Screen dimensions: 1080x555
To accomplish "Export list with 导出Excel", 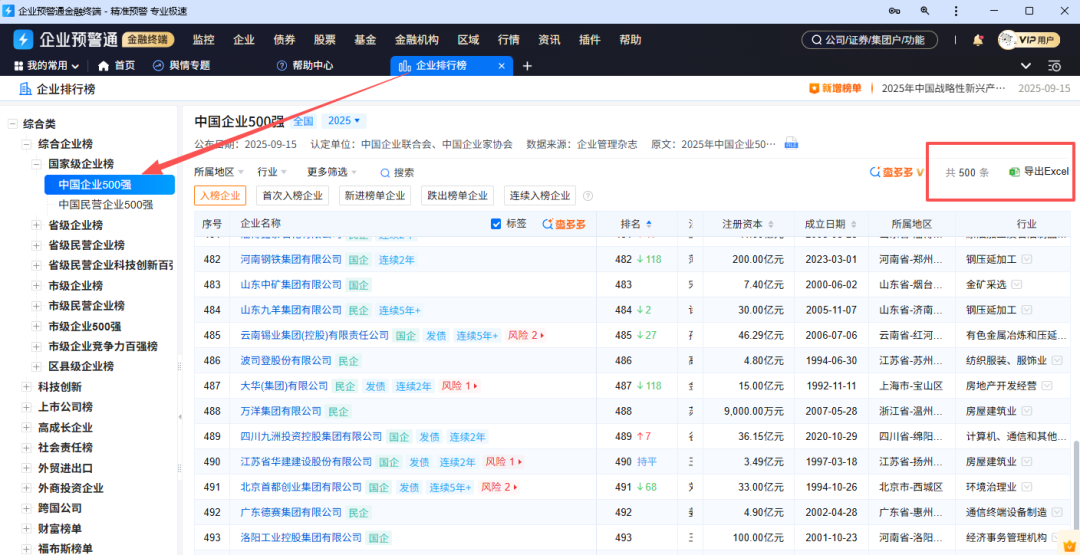I will (1039, 172).
